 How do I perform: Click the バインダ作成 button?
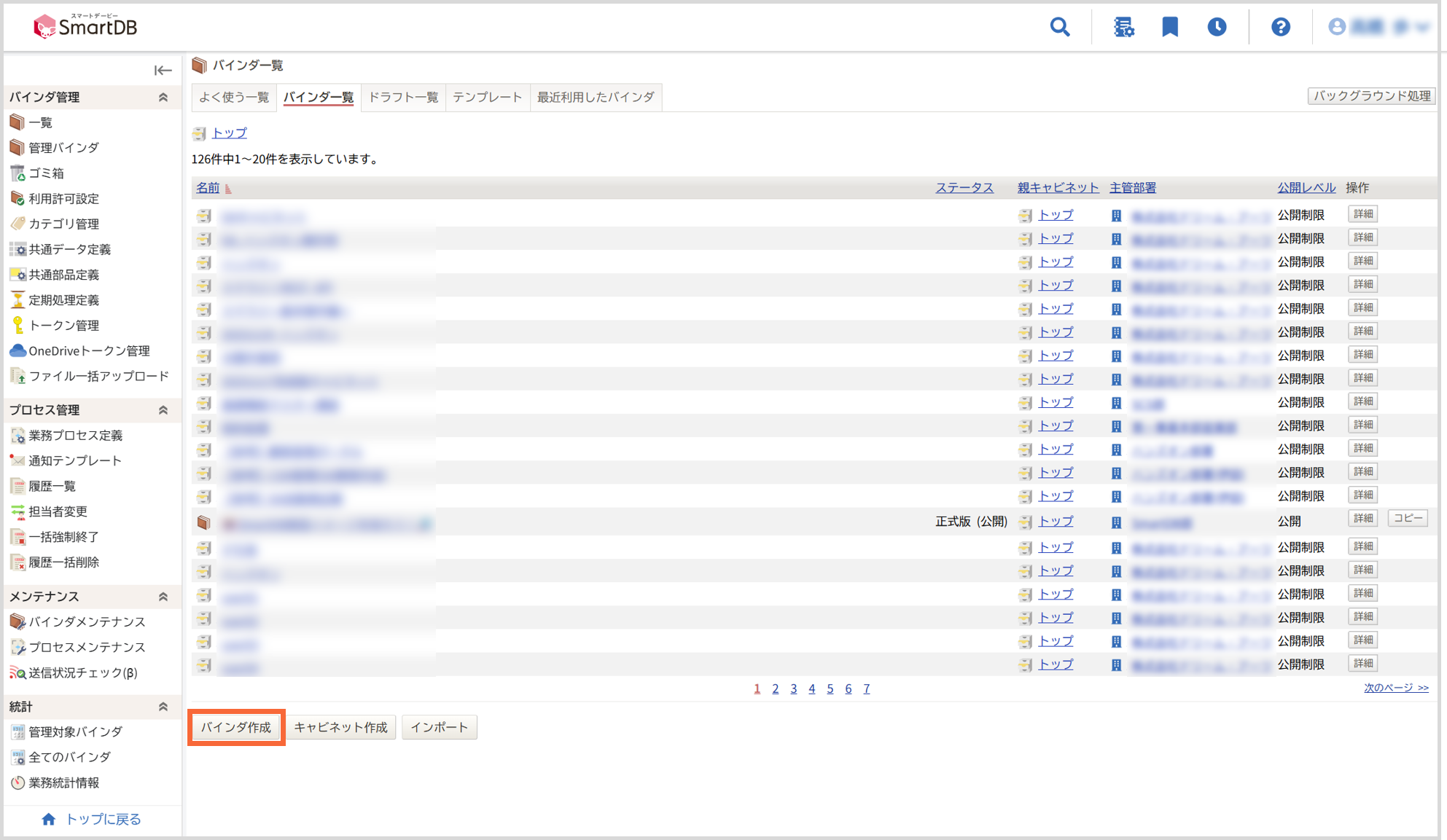[x=235, y=726]
